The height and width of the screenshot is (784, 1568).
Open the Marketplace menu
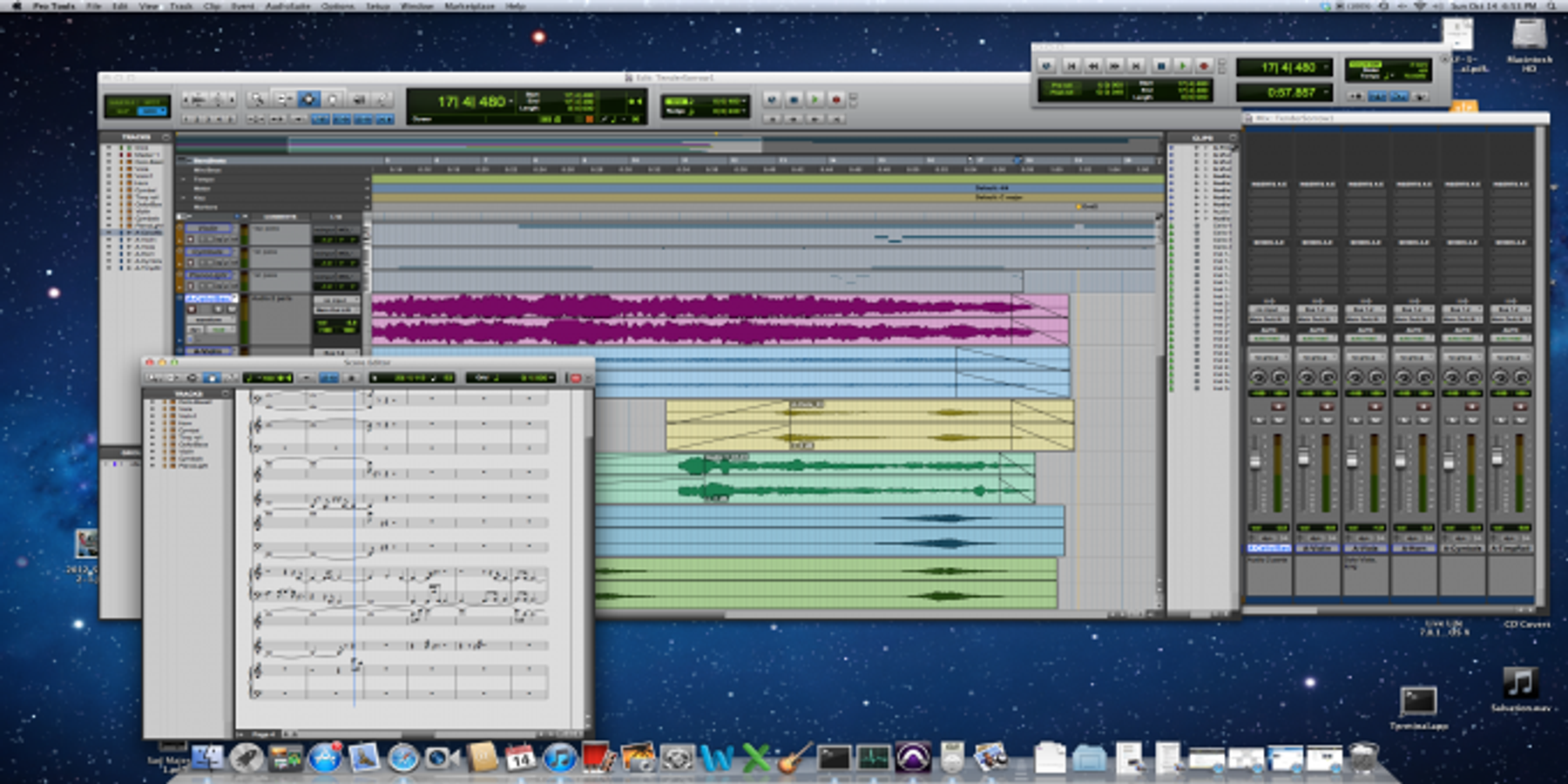click(x=470, y=6)
